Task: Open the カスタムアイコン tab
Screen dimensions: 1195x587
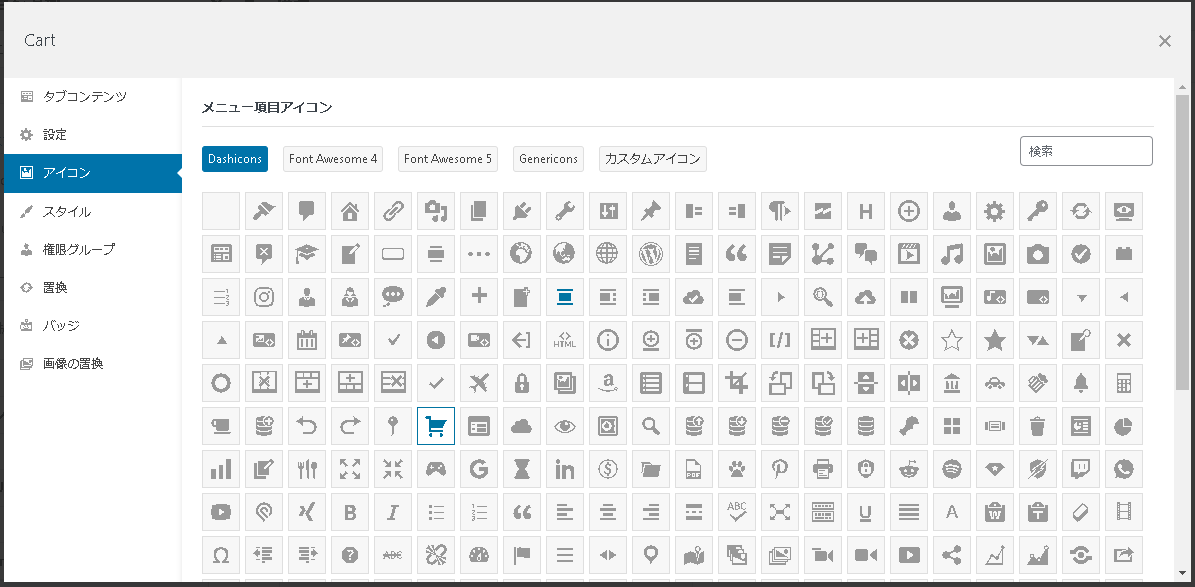Action: [652, 159]
